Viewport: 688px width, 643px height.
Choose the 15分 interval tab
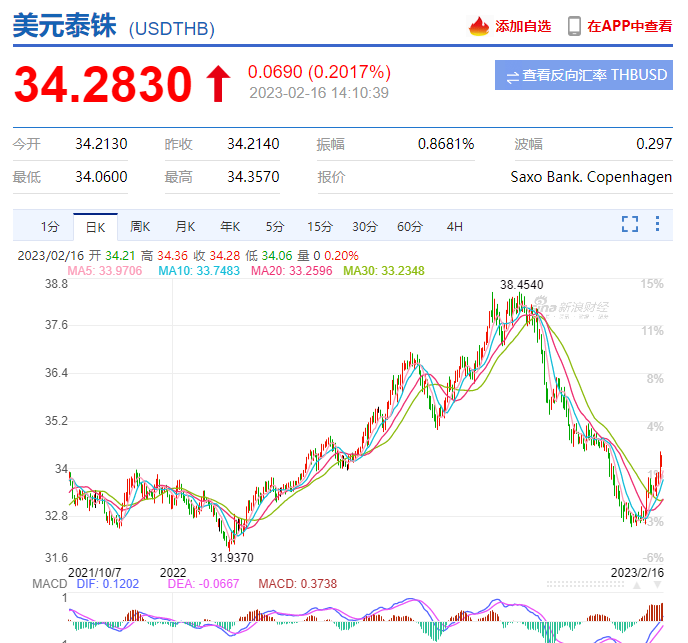[x=320, y=227]
